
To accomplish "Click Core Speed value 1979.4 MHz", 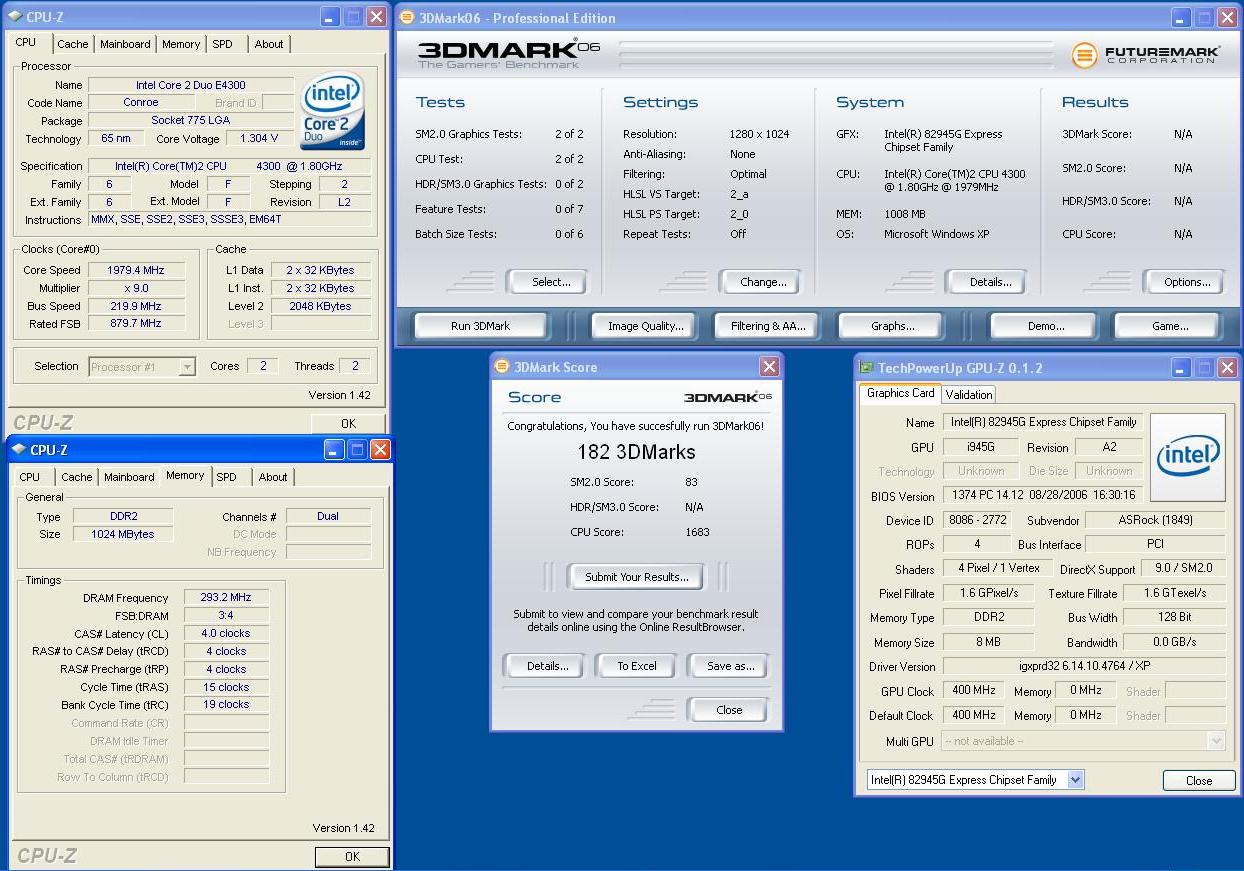I will [x=135, y=270].
